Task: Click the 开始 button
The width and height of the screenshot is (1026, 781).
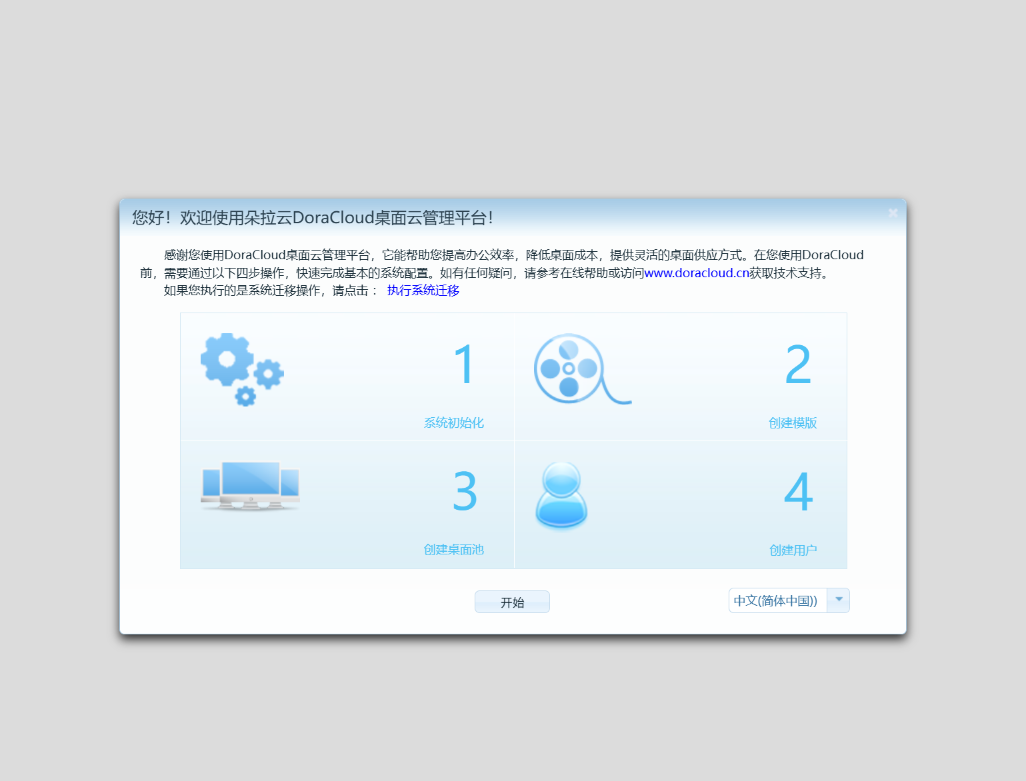Action: click(512, 602)
